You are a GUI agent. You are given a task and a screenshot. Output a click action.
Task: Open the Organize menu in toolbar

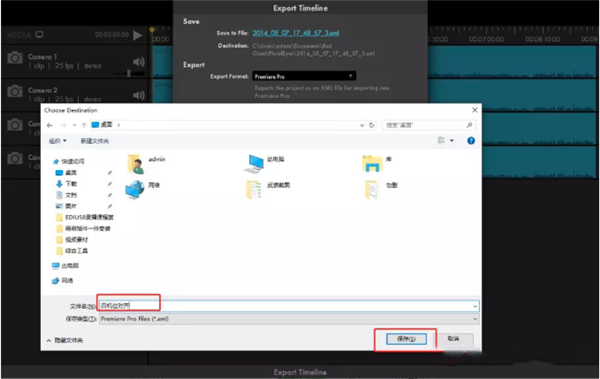pos(58,141)
